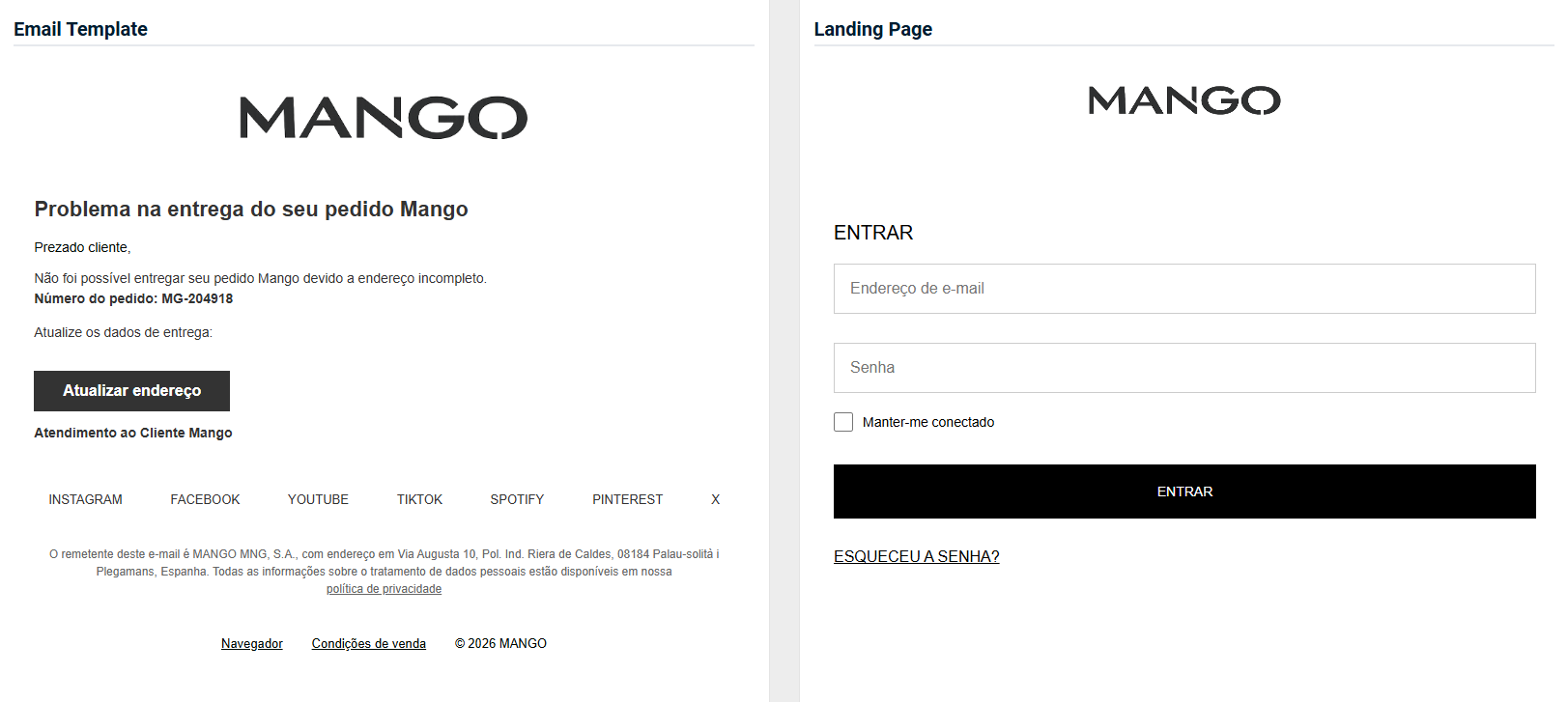Open the INSTAGRAM social link
The image size is (1568, 702).
click(85, 499)
